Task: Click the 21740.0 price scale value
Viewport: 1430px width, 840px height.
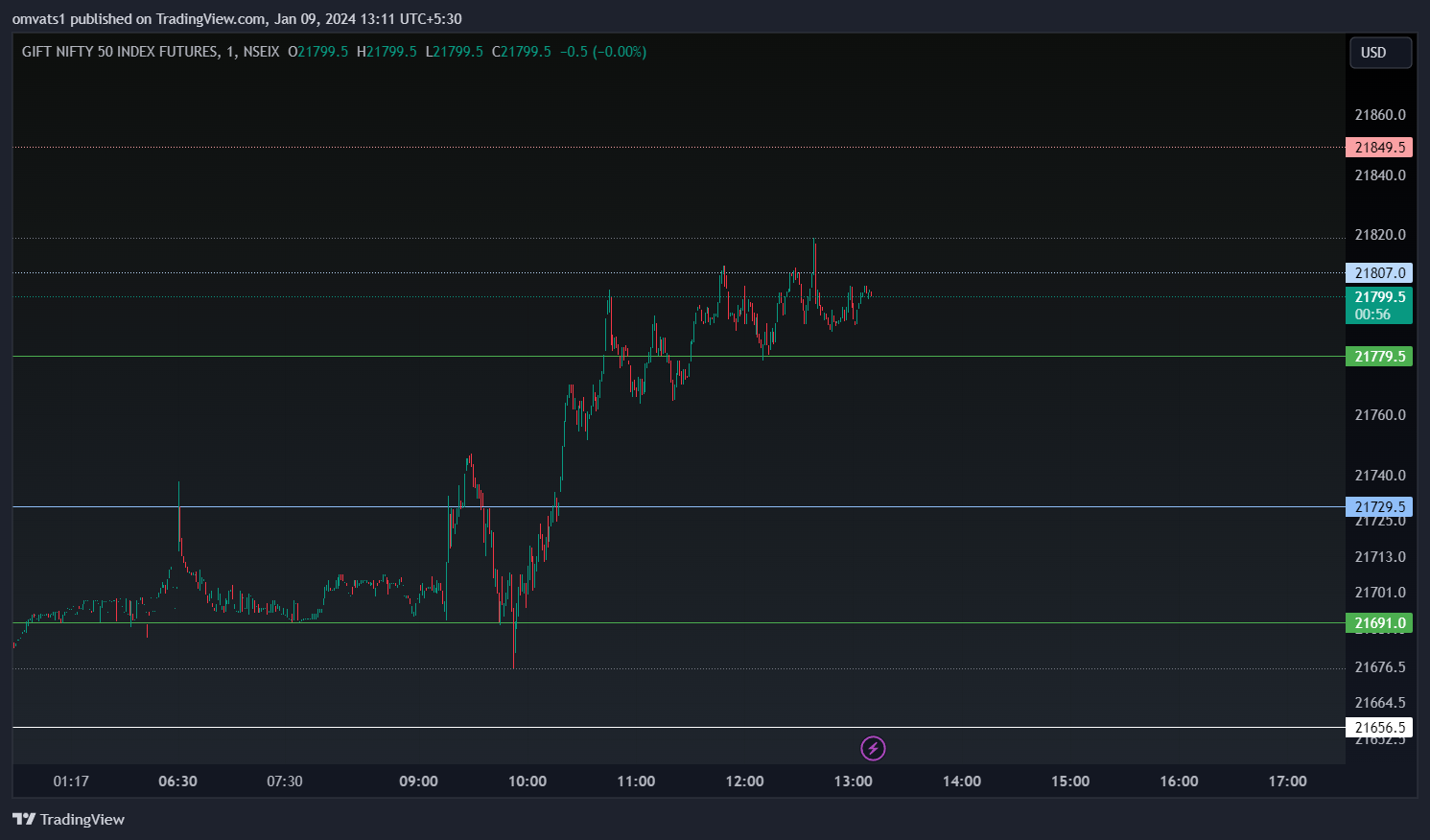Action: [1380, 476]
